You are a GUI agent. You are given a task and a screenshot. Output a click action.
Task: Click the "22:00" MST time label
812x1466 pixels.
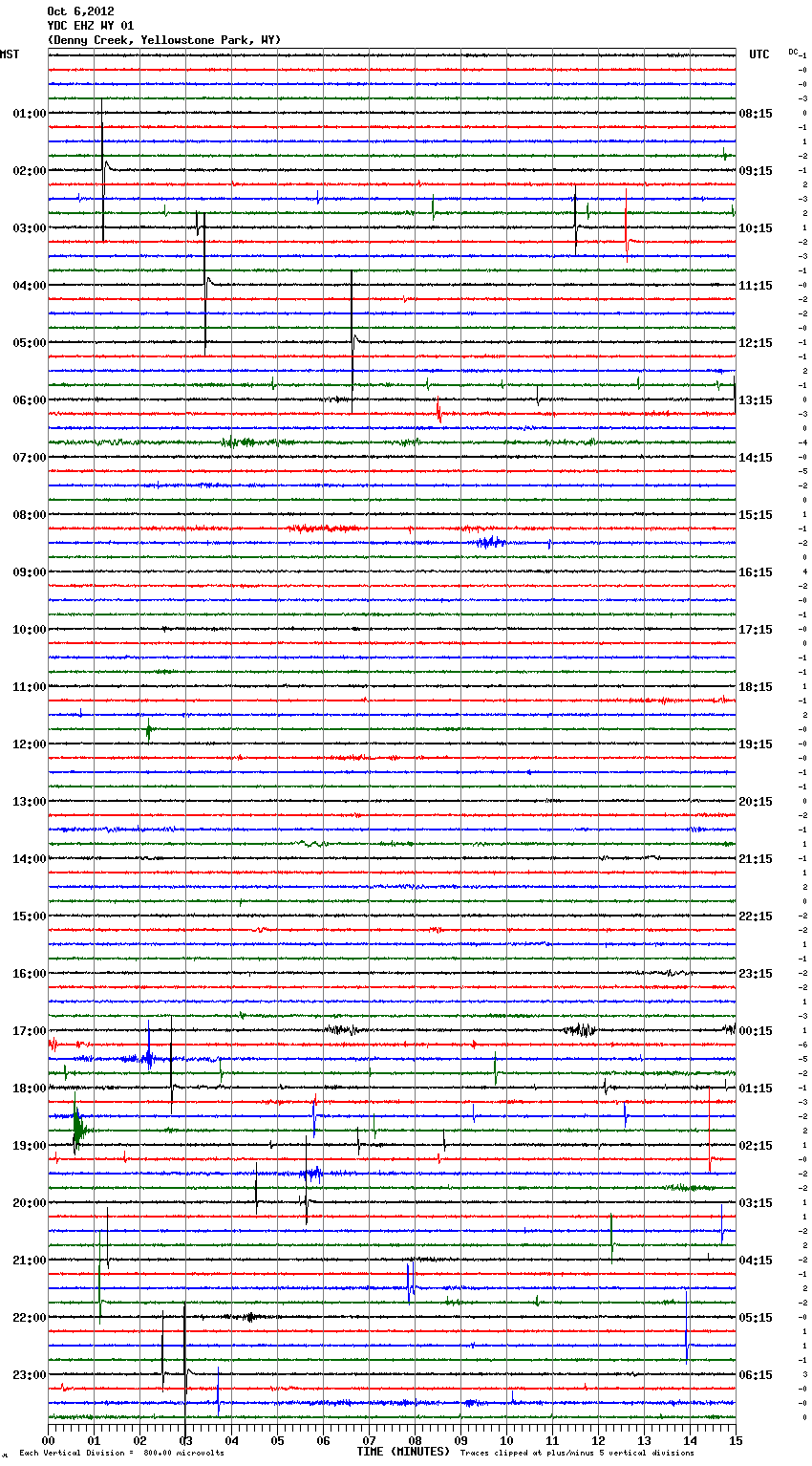[29, 1318]
